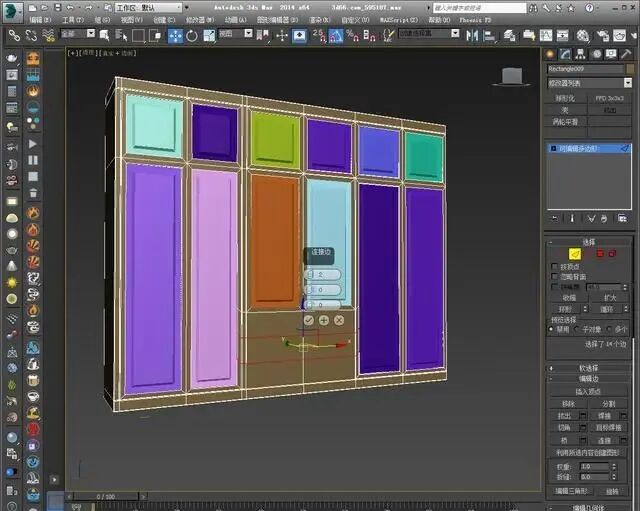The width and height of the screenshot is (640, 511).
Task: Click the 分割 button in edit edges
Action: pos(609,404)
